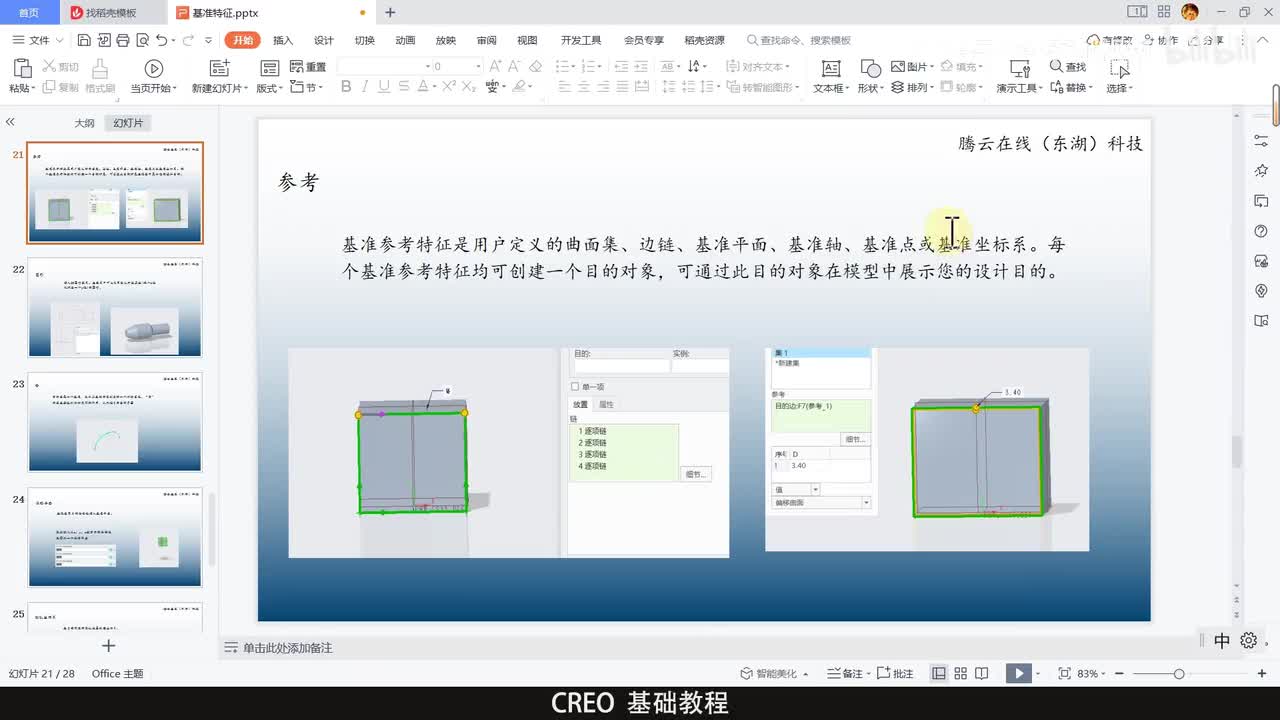Screen dimensions: 1280x720
Task: Click 分享 share button
Action: pos(1206,40)
